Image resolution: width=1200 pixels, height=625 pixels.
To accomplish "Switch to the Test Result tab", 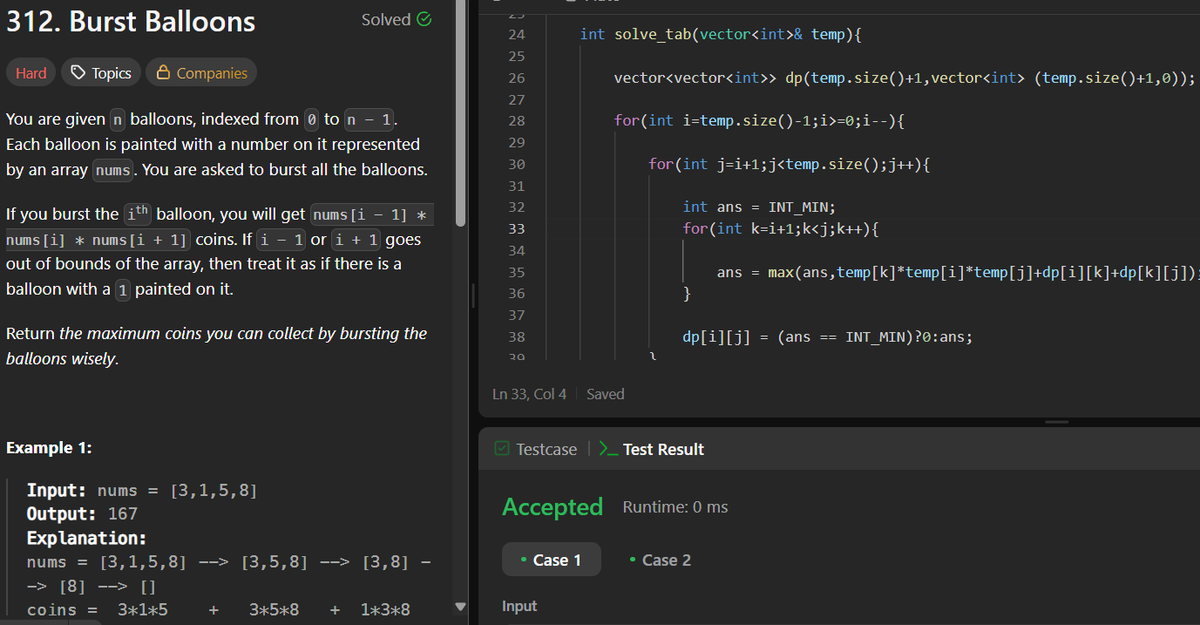I will coord(651,449).
